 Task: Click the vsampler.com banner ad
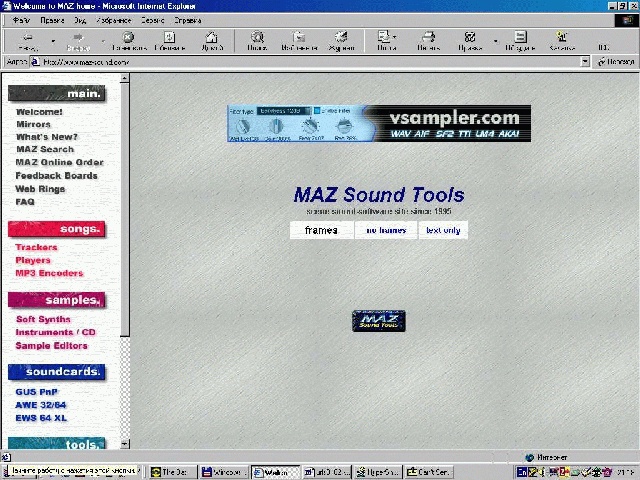tap(379, 123)
